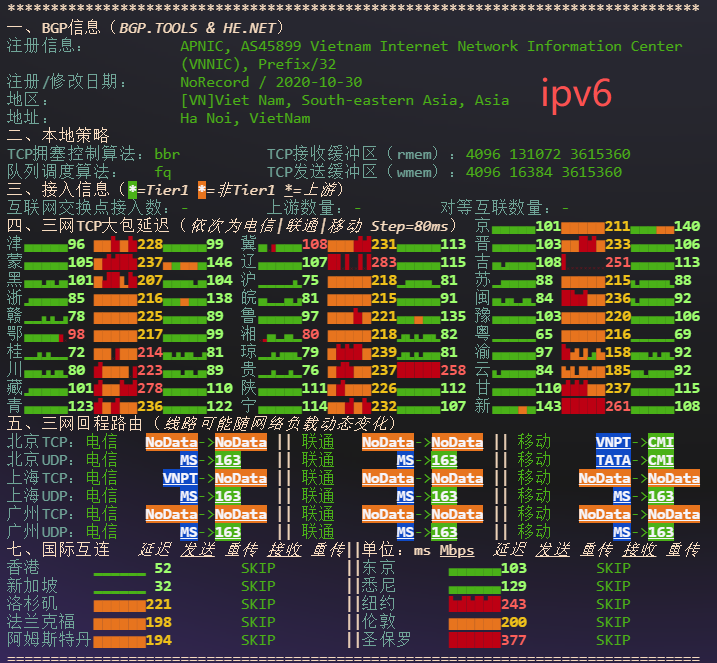Image resolution: width=717 pixels, height=663 pixels.
Task: Click the '(VNNIC), Prefix/32' text
Action: click(258, 64)
